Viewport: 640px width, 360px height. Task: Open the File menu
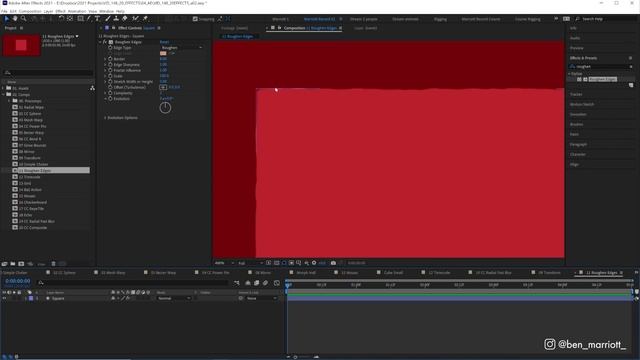tap(4, 11)
